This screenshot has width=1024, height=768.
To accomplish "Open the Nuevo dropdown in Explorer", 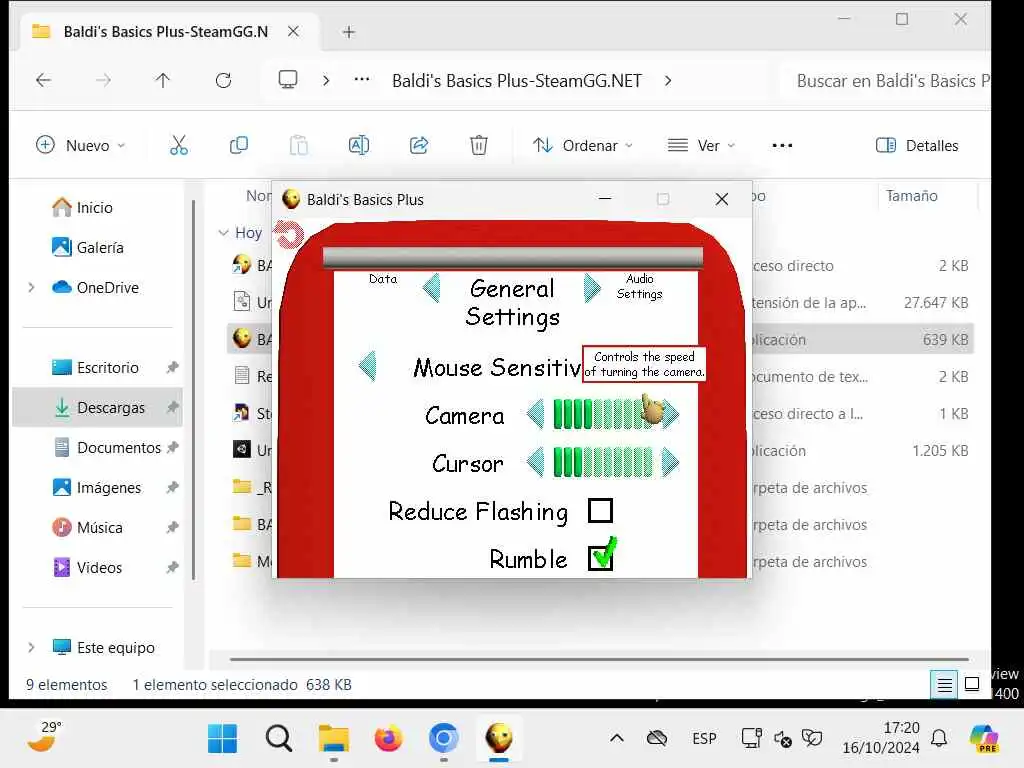I will (x=80, y=145).
